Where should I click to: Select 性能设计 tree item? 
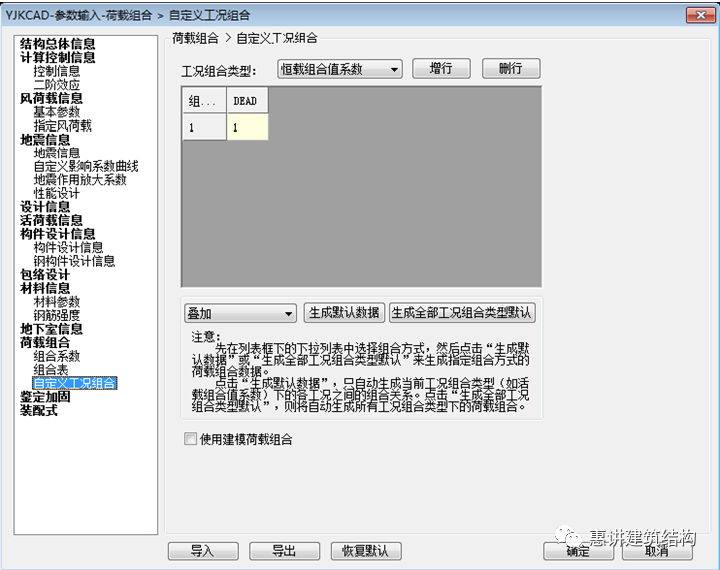tap(56, 193)
